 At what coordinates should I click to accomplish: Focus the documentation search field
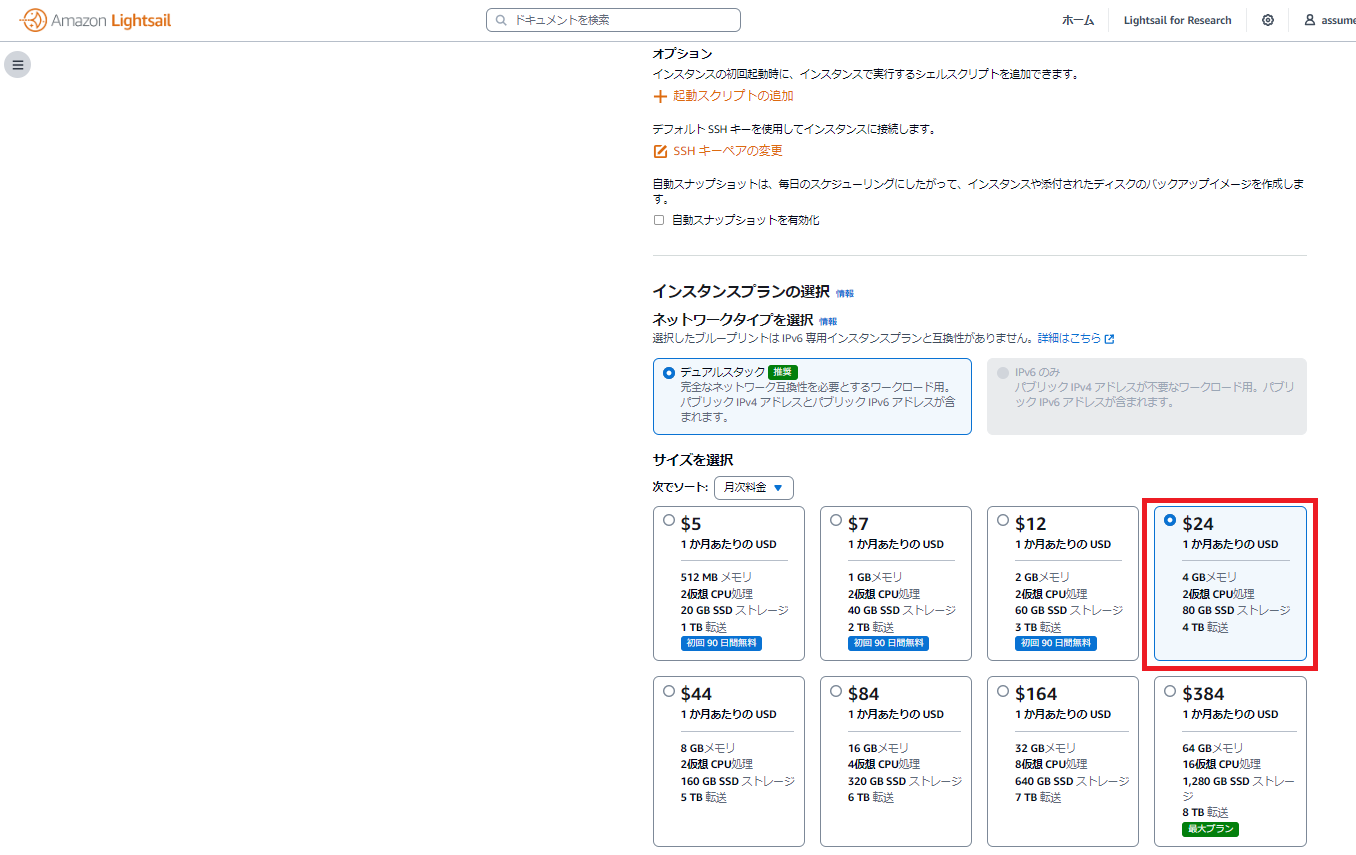pos(613,20)
